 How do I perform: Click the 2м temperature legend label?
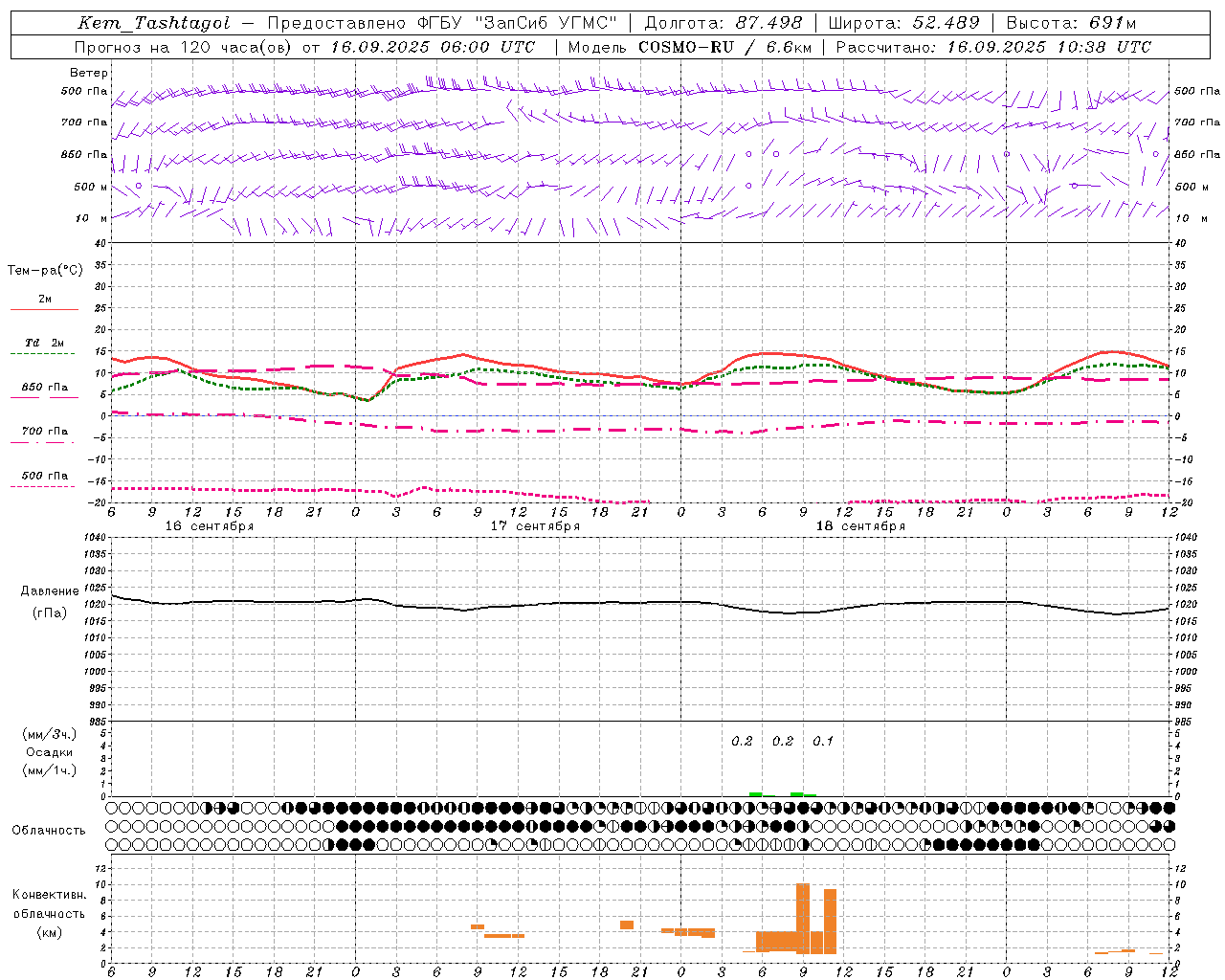[x=45, y=299]
